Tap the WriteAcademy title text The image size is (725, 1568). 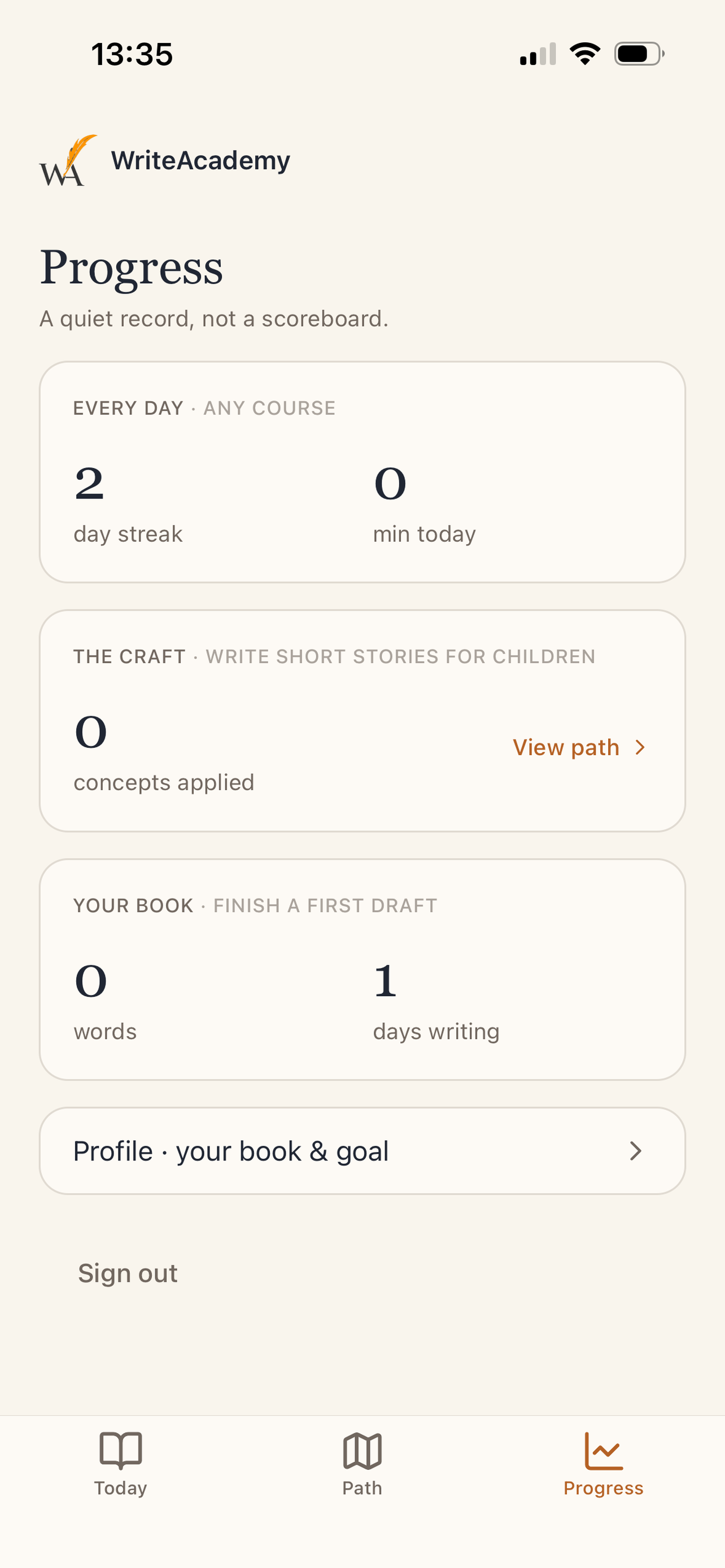200,161
